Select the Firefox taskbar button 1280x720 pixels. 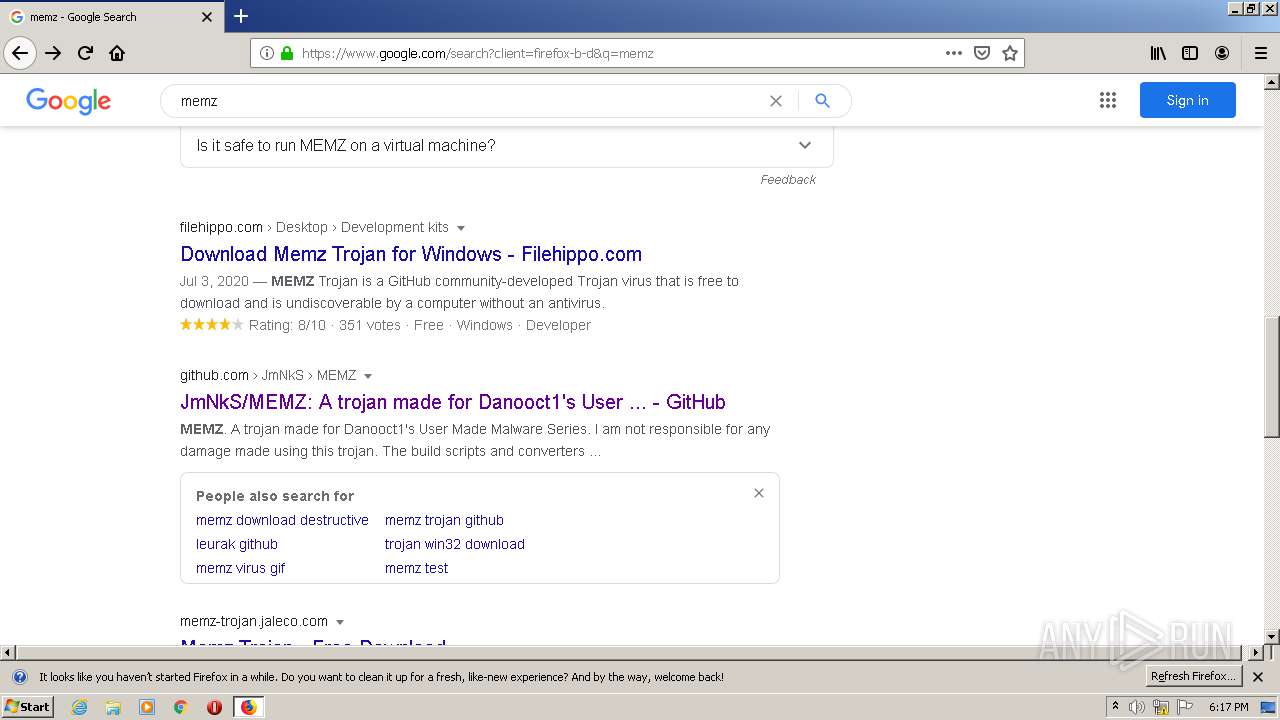249,707
